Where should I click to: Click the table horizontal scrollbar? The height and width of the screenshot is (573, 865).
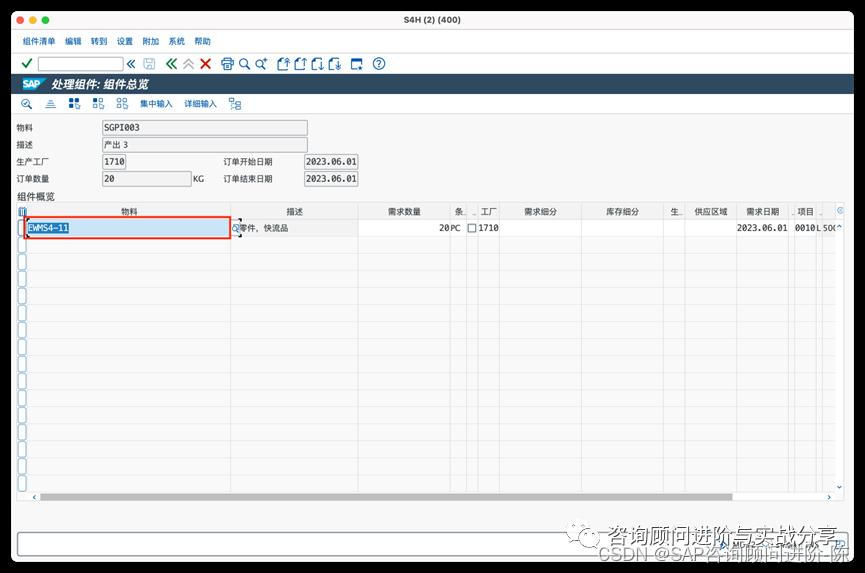click(x=386, y=497)
